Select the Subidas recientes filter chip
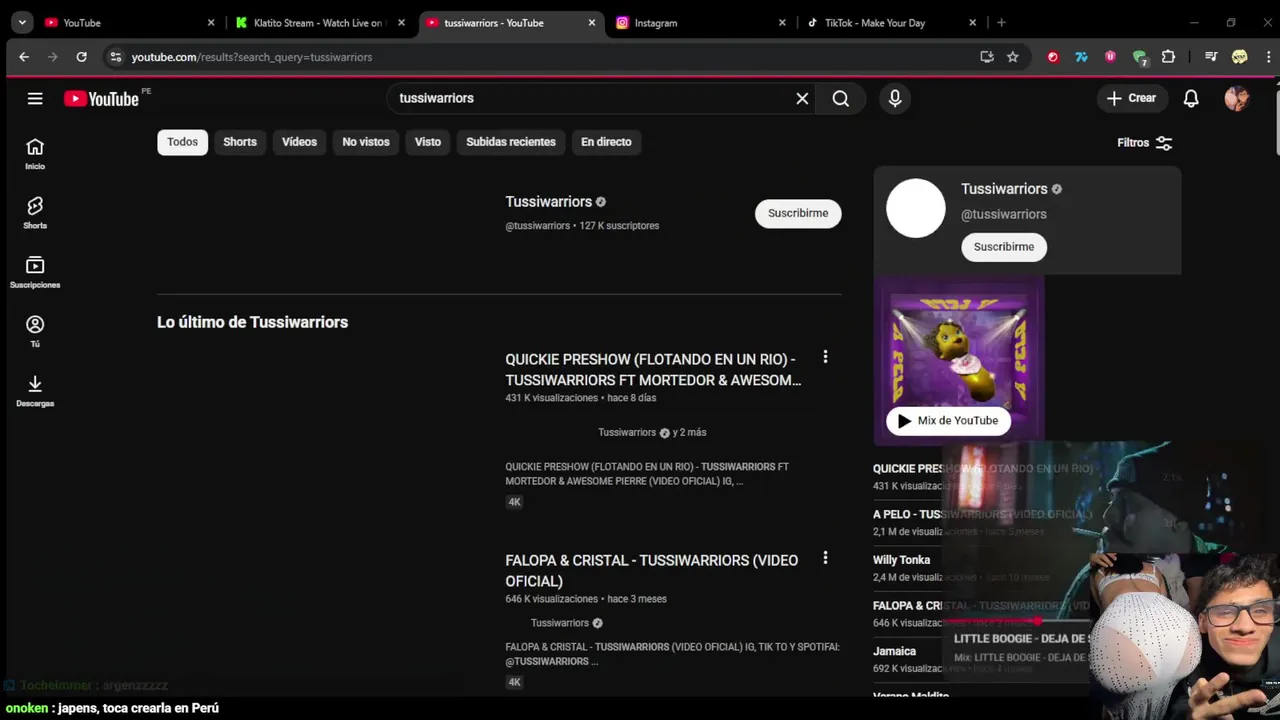This screenshot has width=1280, height=720. point(511,142)
